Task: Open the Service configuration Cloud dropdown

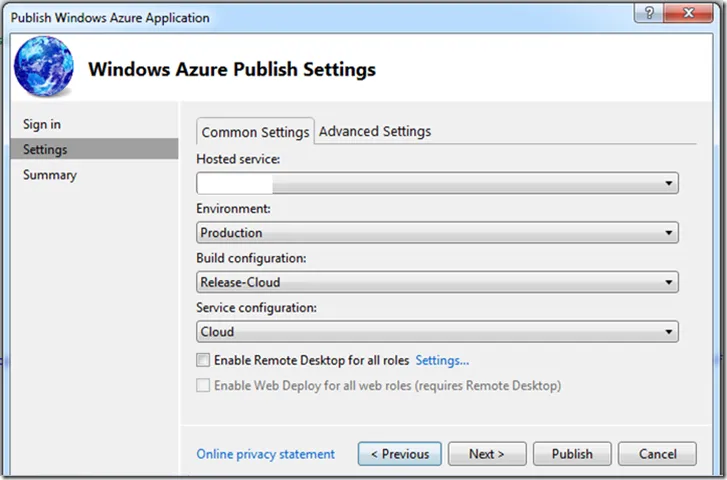Action: point(437,332)
